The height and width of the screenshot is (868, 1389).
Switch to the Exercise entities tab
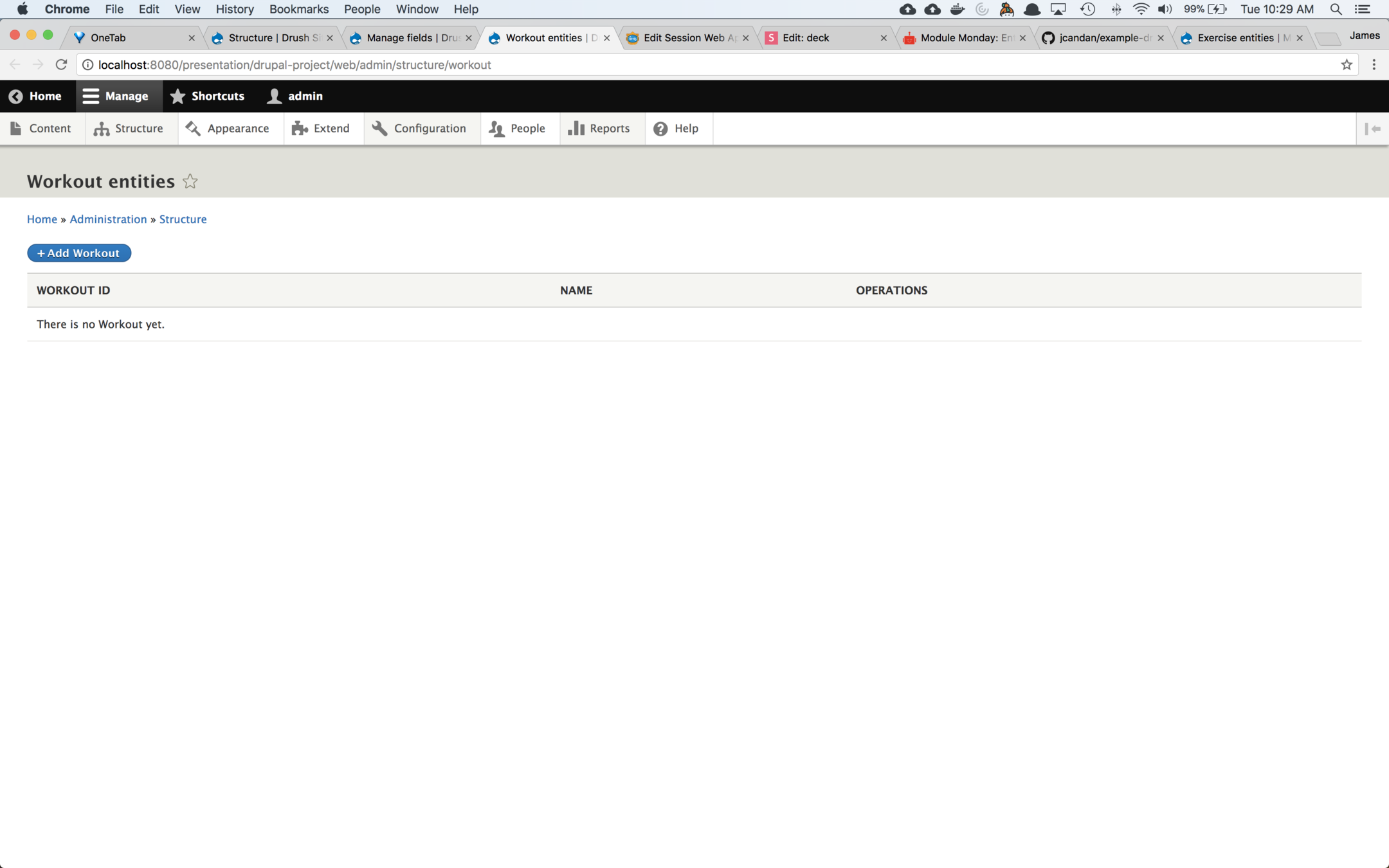[1235, 38]
